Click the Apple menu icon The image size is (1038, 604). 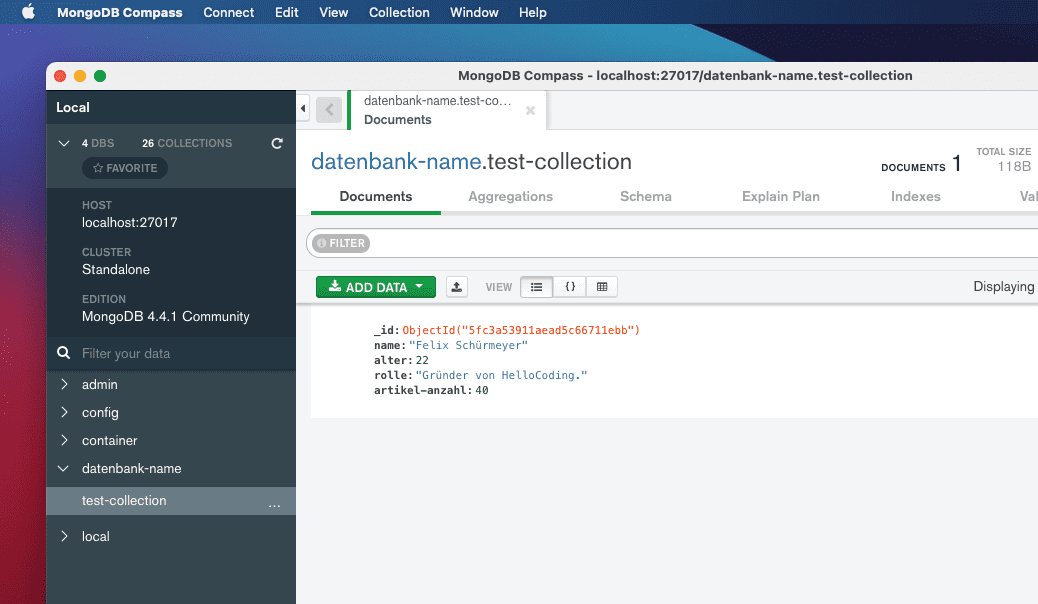point(28,12)
